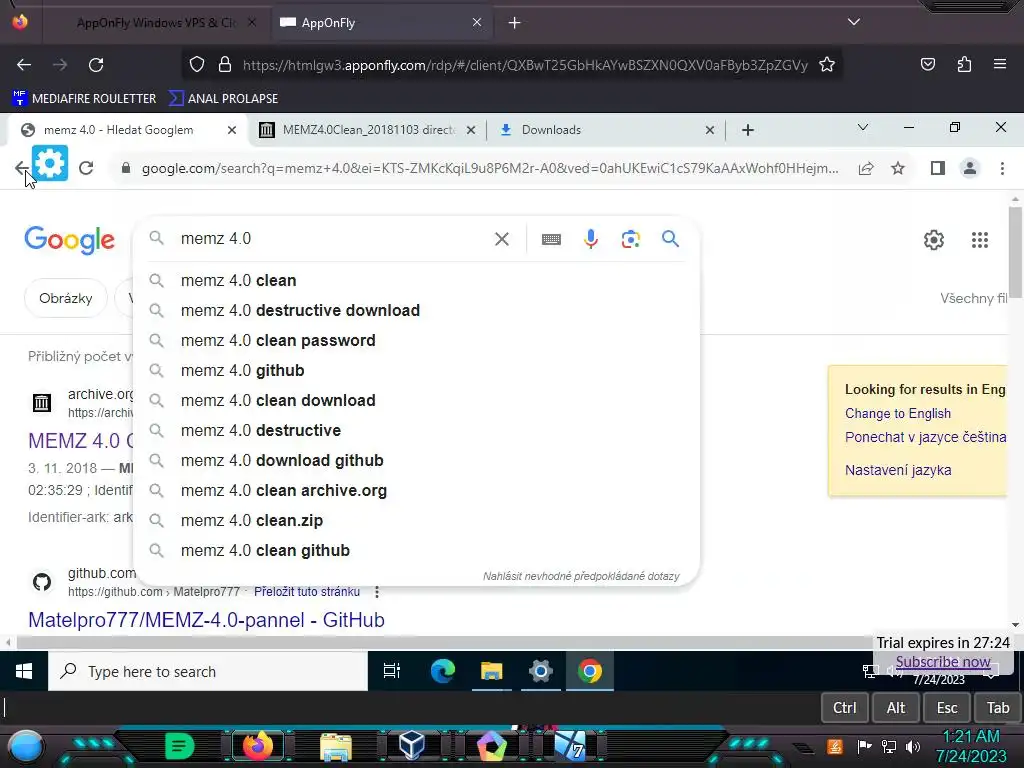Open Chrome three-dot menu
This screenshot has width=1024, height=768.
click(1002, 168)
